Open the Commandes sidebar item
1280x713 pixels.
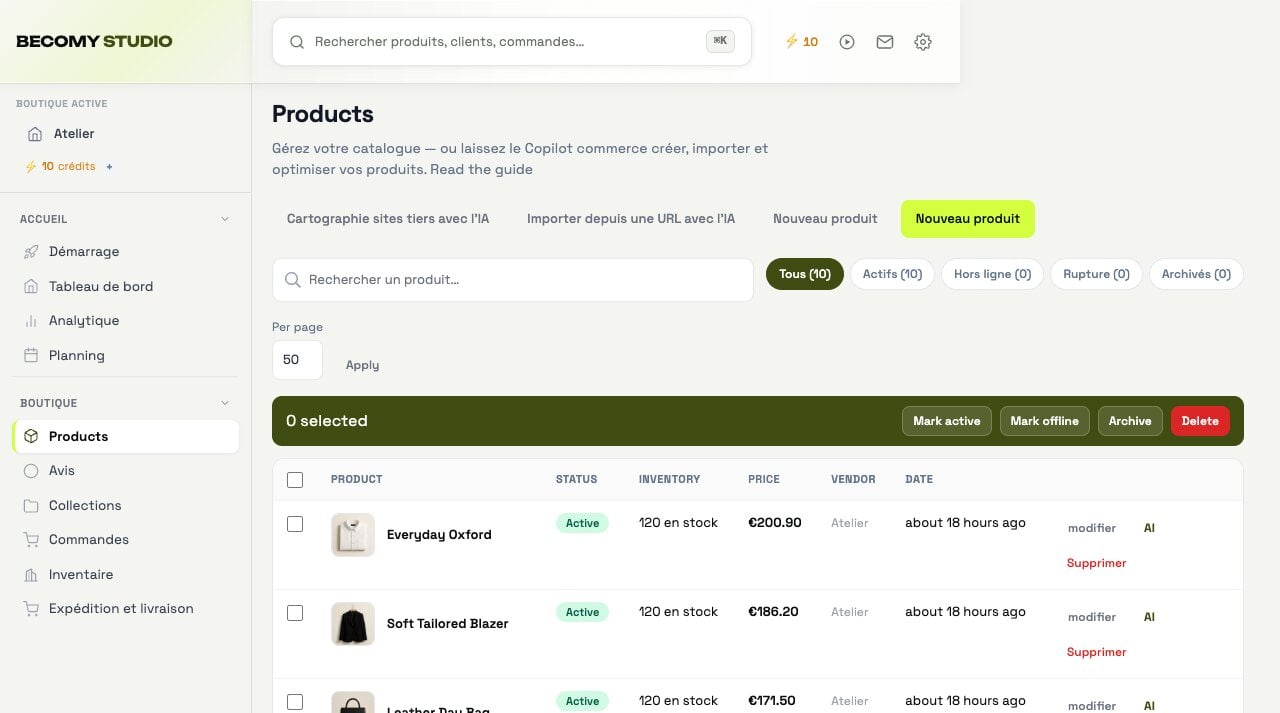tap(126, 539)
